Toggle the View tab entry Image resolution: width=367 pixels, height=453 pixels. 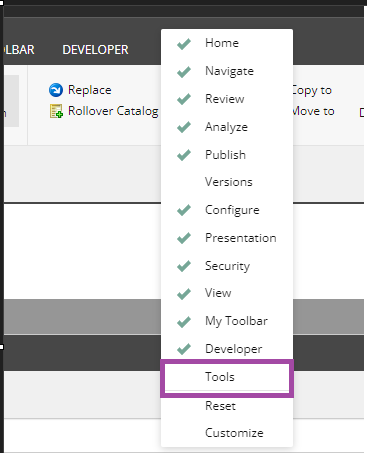point(227,293)
